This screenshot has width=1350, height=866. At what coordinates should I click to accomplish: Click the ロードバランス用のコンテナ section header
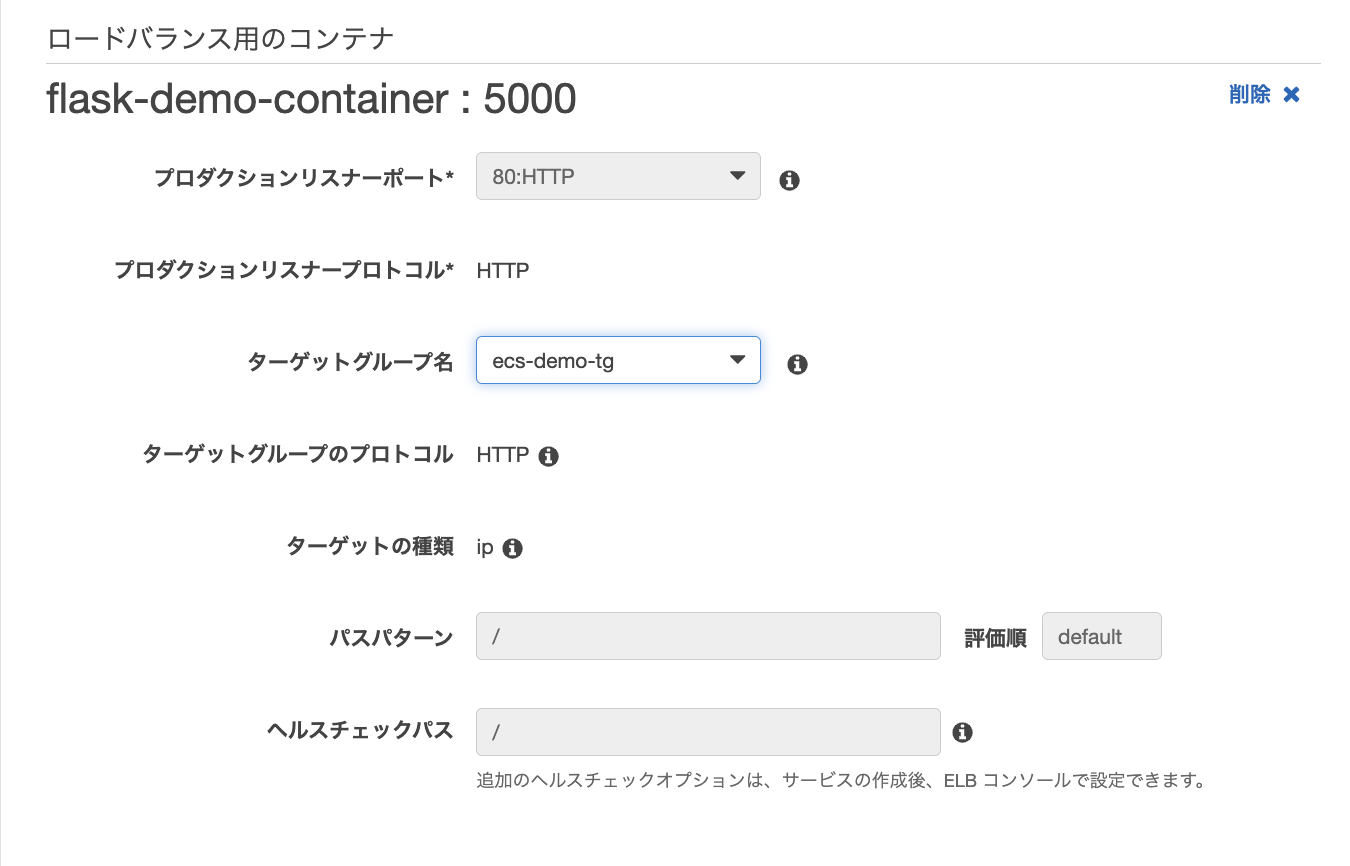pos(220,38)
